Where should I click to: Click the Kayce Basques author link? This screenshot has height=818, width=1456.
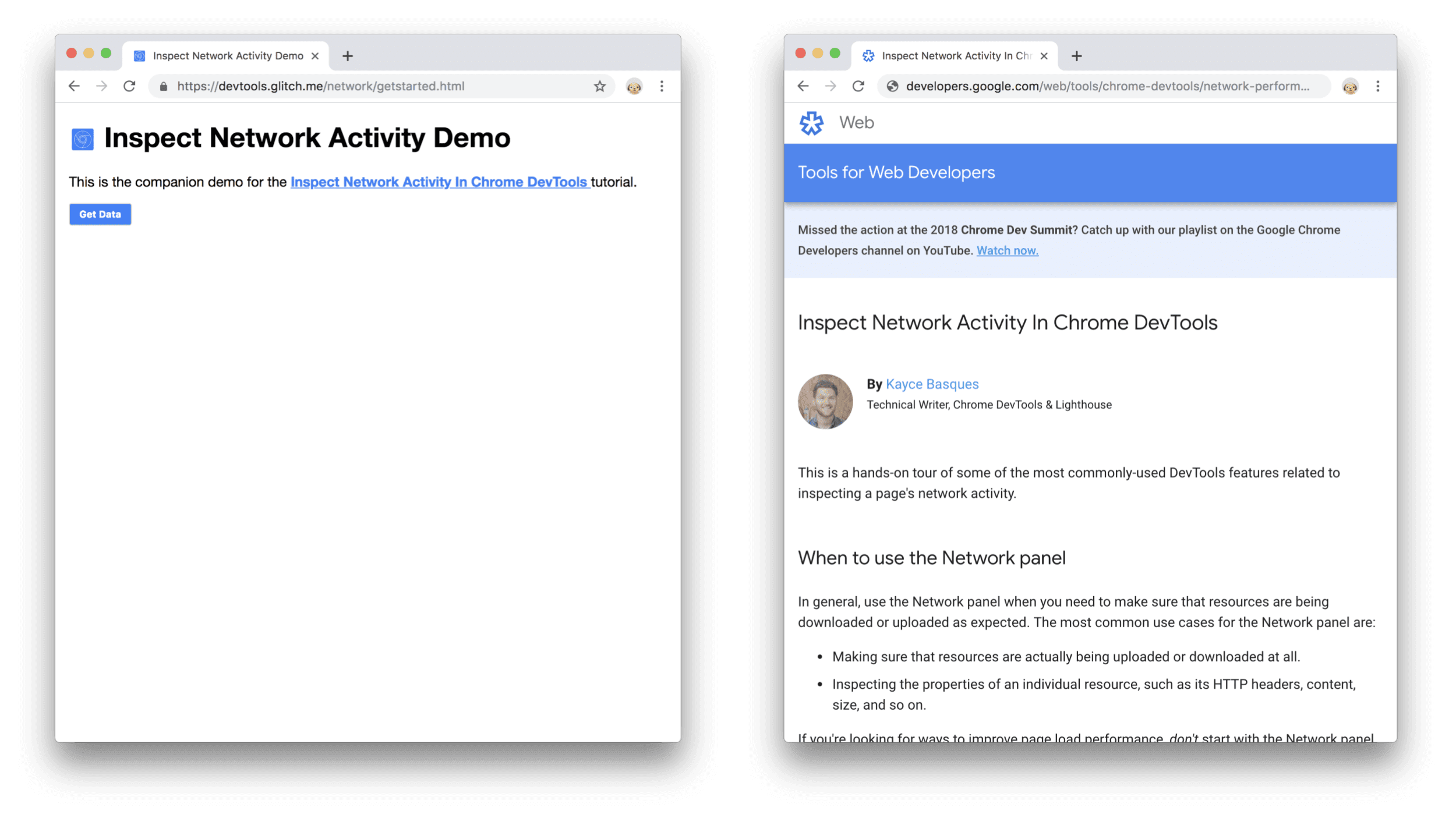click(932, 384)
